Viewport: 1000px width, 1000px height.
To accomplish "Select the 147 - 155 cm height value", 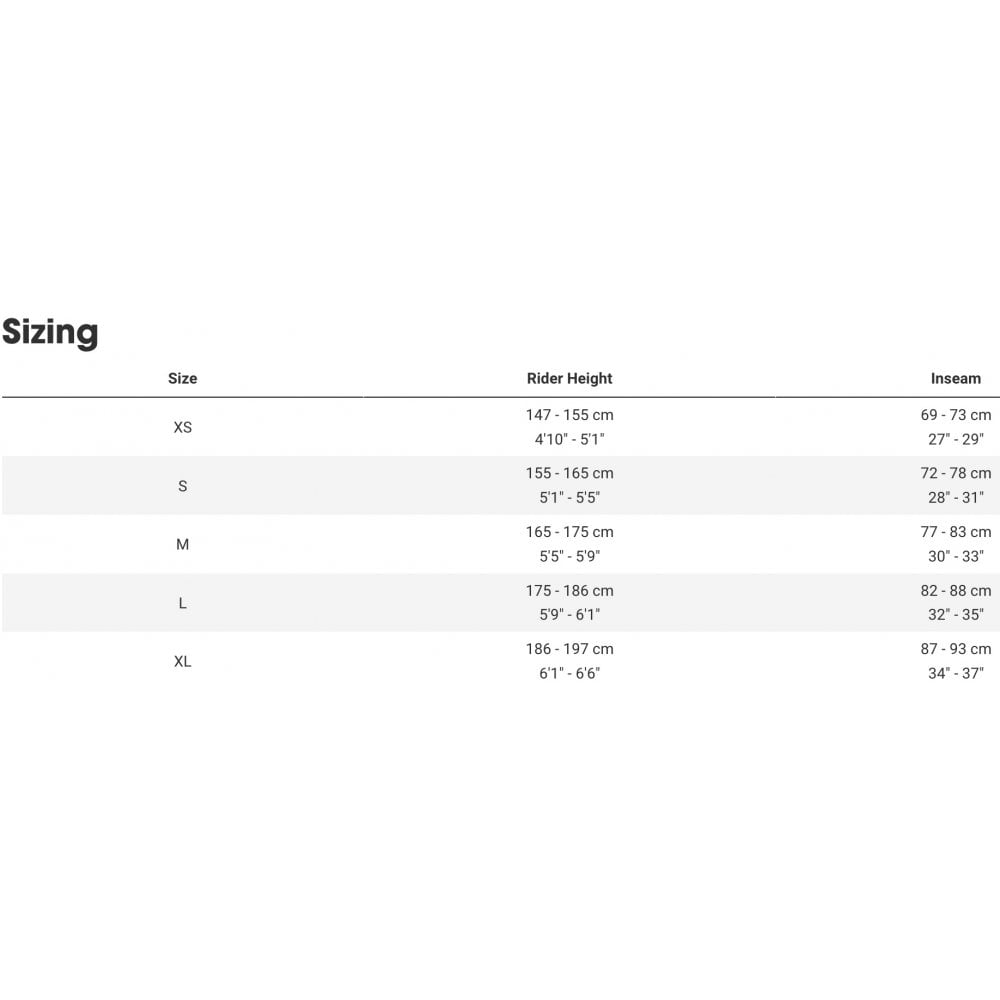I will coord(570,415).
